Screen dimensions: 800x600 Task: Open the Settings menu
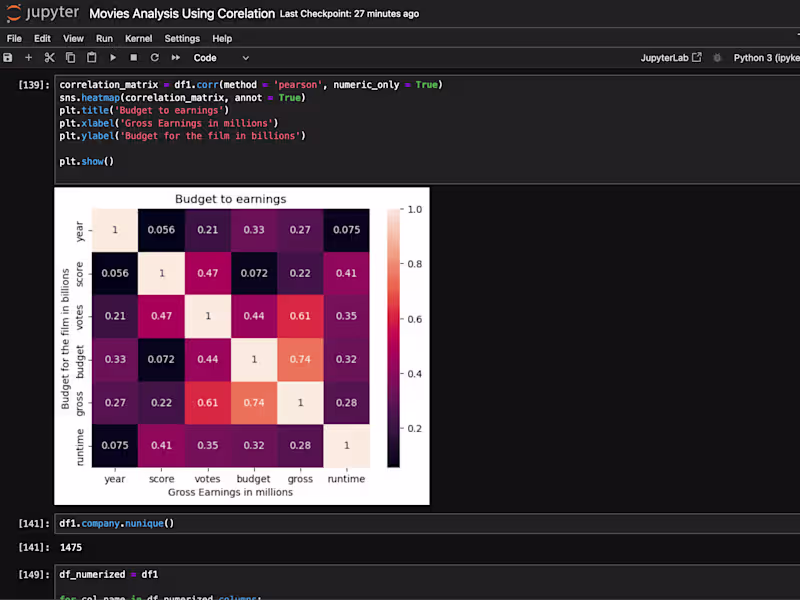182,38
